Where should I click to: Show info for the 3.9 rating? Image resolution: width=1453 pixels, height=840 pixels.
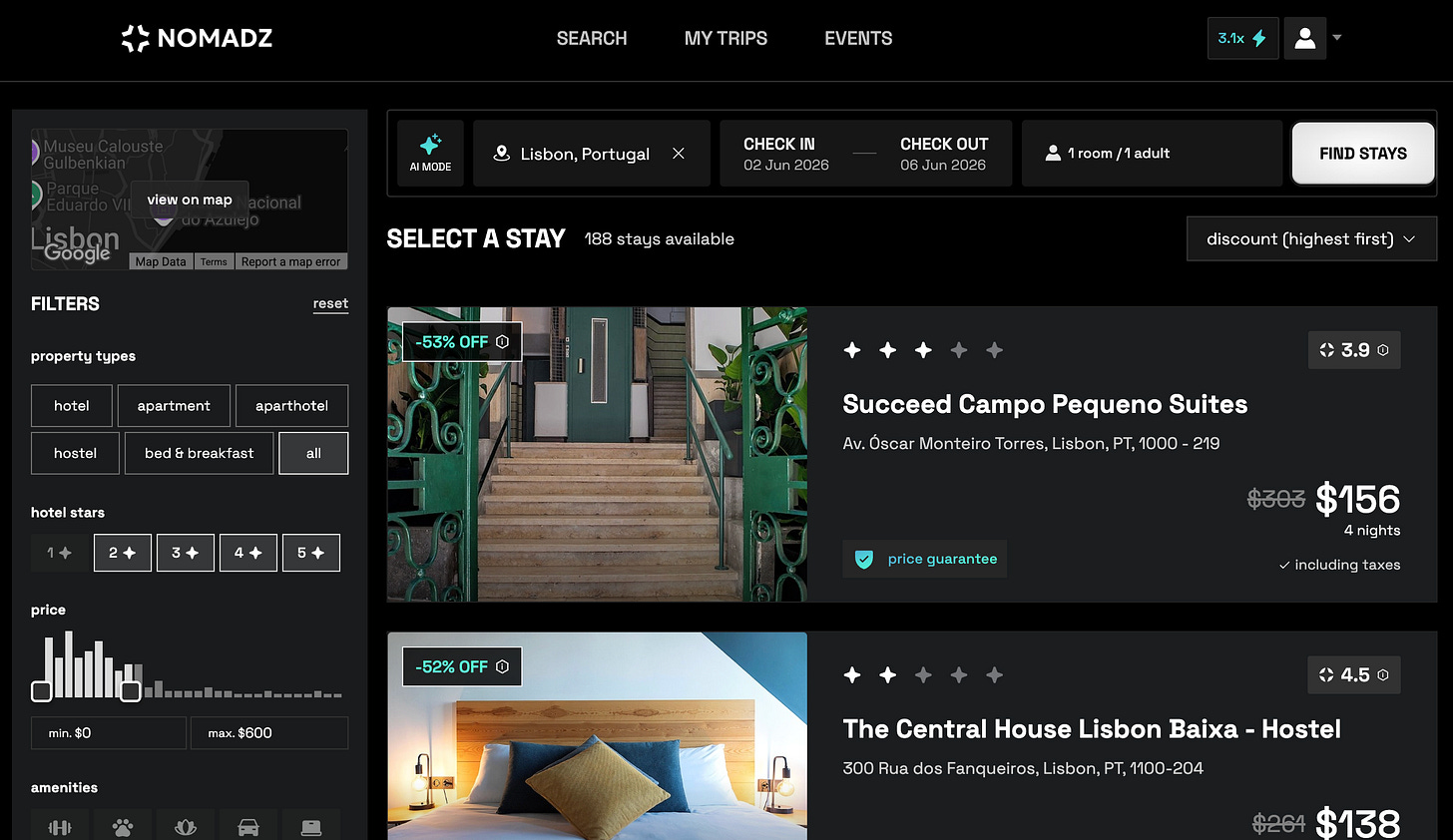click(1383, 350)
